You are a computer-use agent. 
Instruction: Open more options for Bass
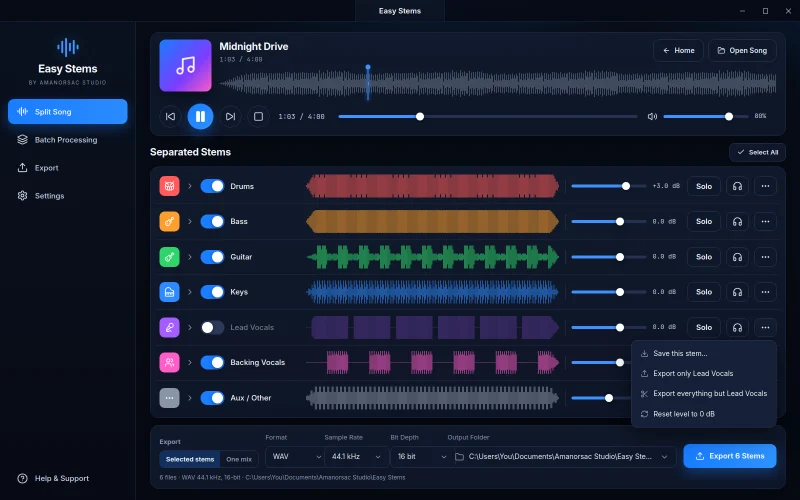[x=765, y=221]
